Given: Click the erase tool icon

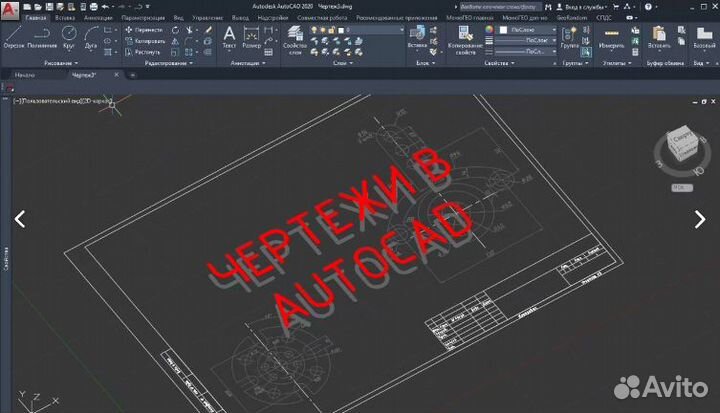Looking at the screenshot, I should 208,30.
